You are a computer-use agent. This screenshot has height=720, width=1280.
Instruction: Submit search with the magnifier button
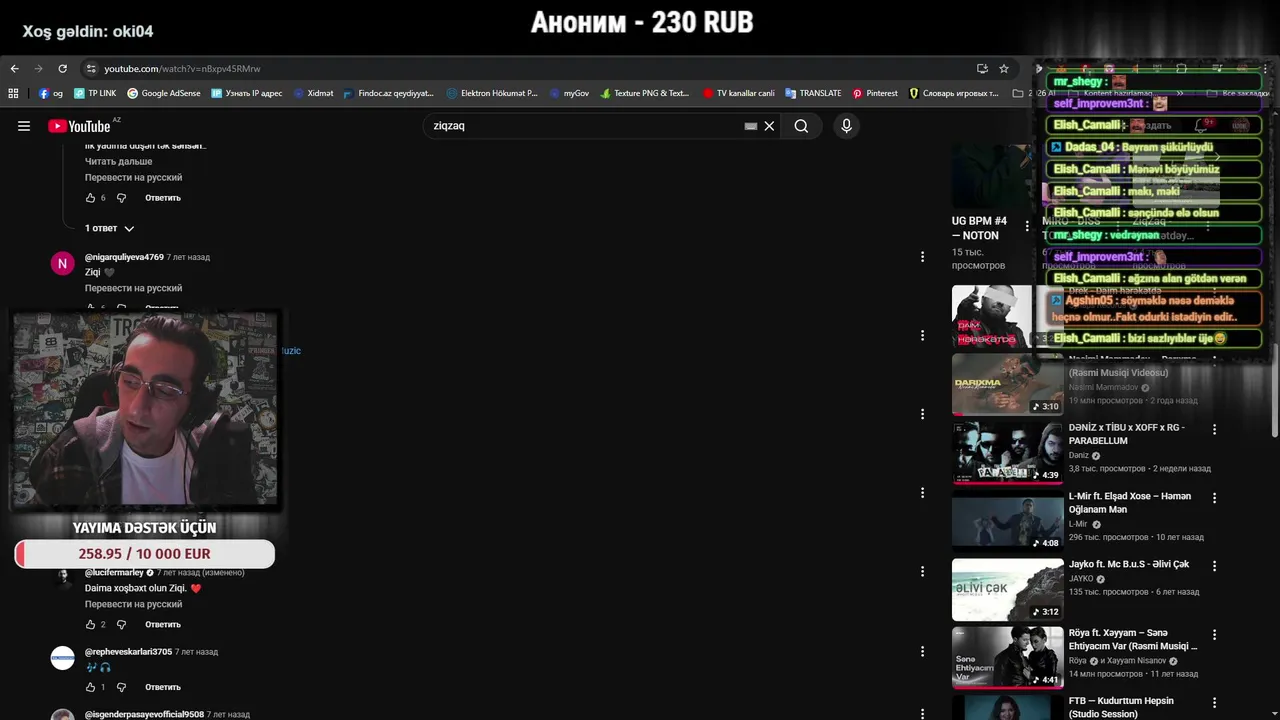pos(801,126)
